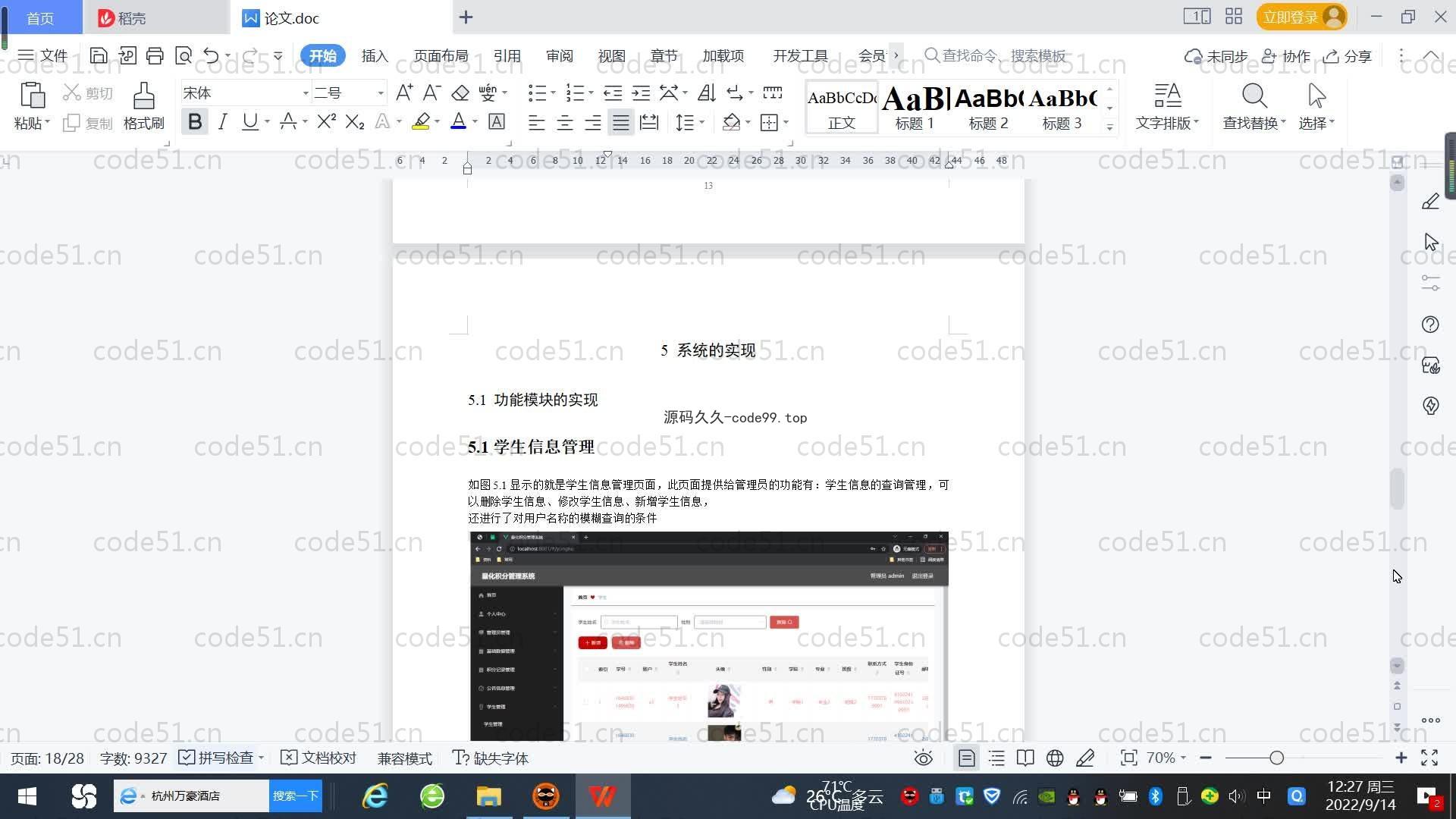Click the 分享 share button
The height and width of the screenshot is (819, 1456).
1348,55
